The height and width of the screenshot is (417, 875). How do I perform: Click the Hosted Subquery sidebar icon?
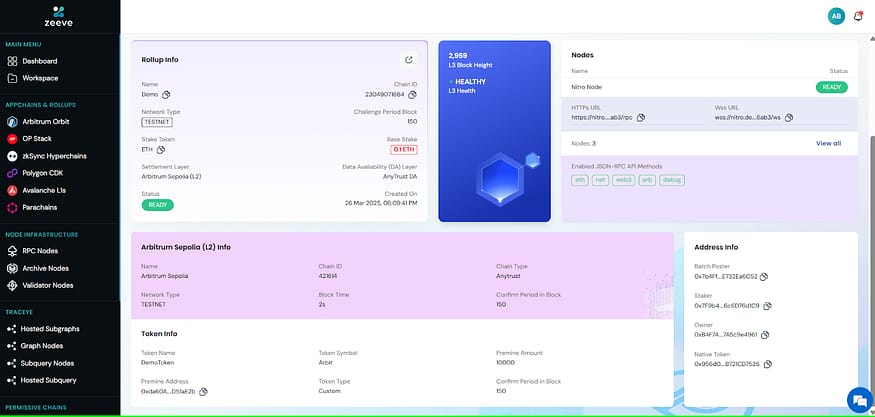click(x=12, y=380)
